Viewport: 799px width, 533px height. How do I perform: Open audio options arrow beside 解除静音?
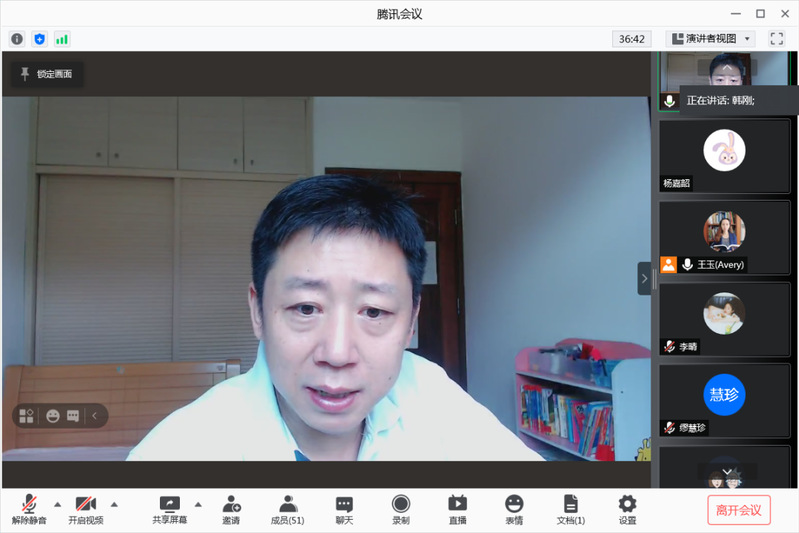pos(57,504)
